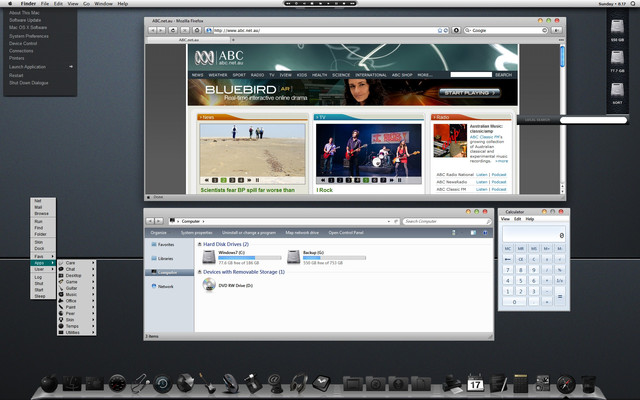Select Software Update in Apple menu
Viewport: 640px width, 400px height.
coord(25,20)
